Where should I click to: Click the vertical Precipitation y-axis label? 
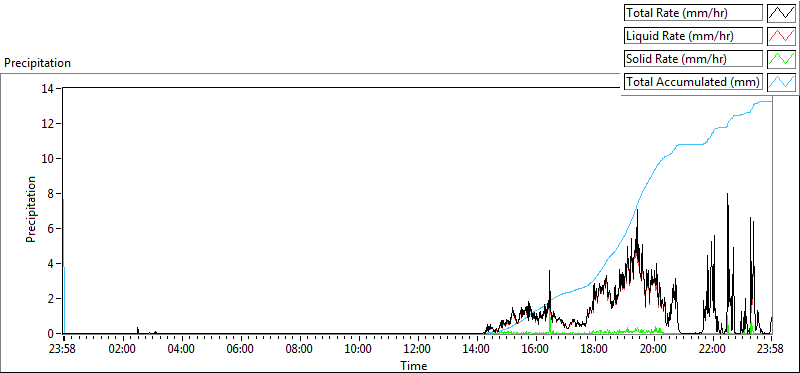(x=31, y=209)
